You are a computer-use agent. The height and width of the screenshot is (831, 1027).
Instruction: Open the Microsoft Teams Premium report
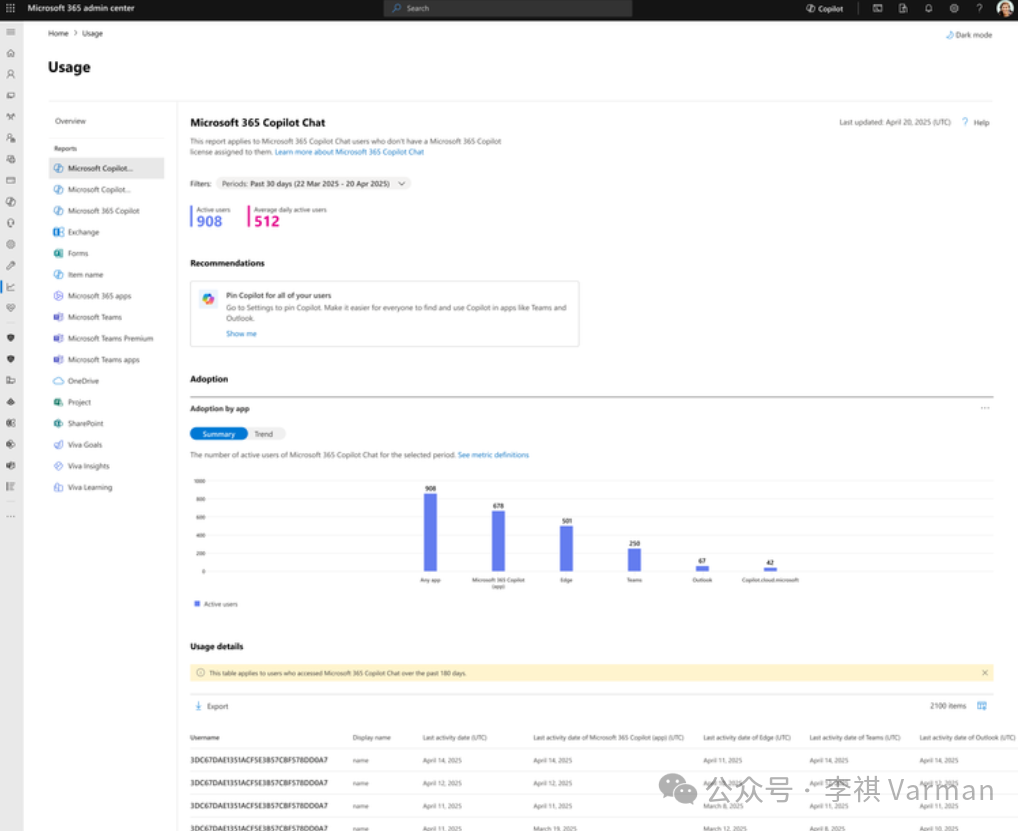(110, 339)
